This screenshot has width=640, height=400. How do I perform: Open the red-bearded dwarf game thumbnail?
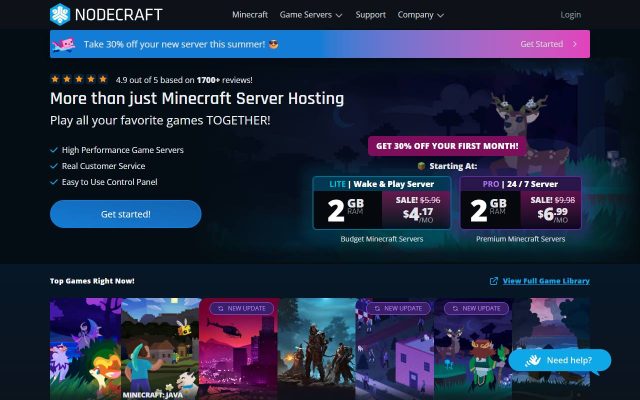tap(473, 349)
